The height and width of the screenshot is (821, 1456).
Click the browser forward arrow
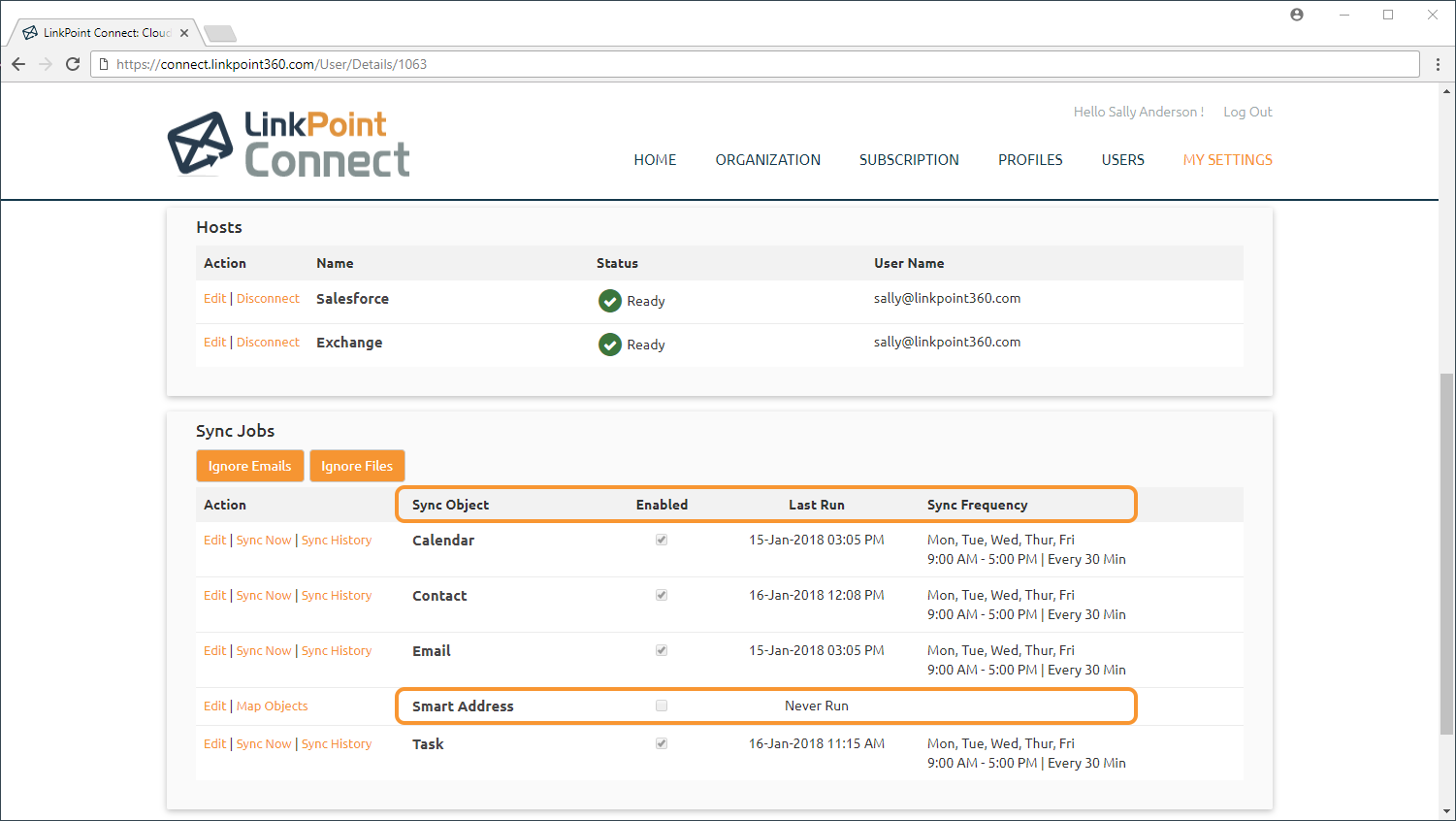[x=46, y=64]
